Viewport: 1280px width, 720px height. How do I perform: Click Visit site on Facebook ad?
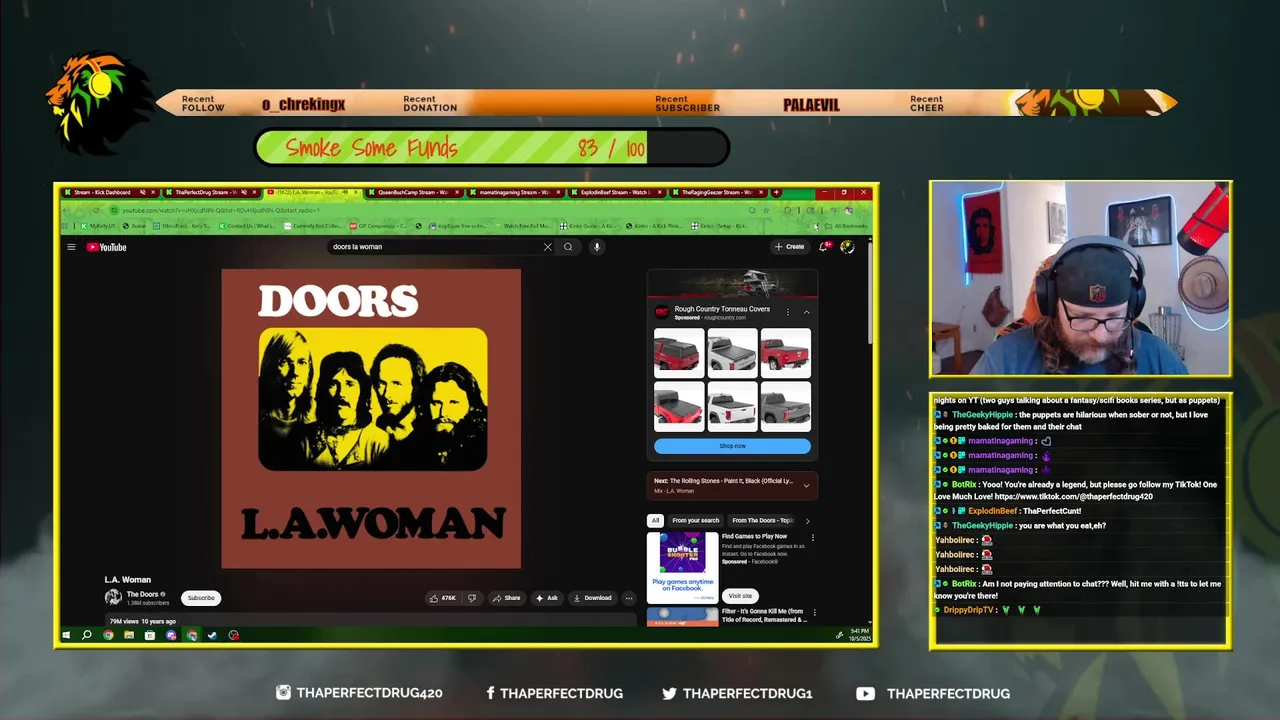pyautogui.click(x=740, y=596)
